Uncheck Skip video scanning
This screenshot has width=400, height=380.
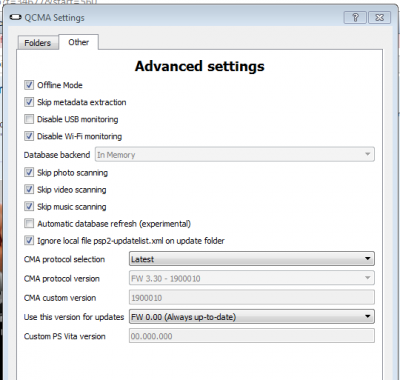(x=29, y=189)
